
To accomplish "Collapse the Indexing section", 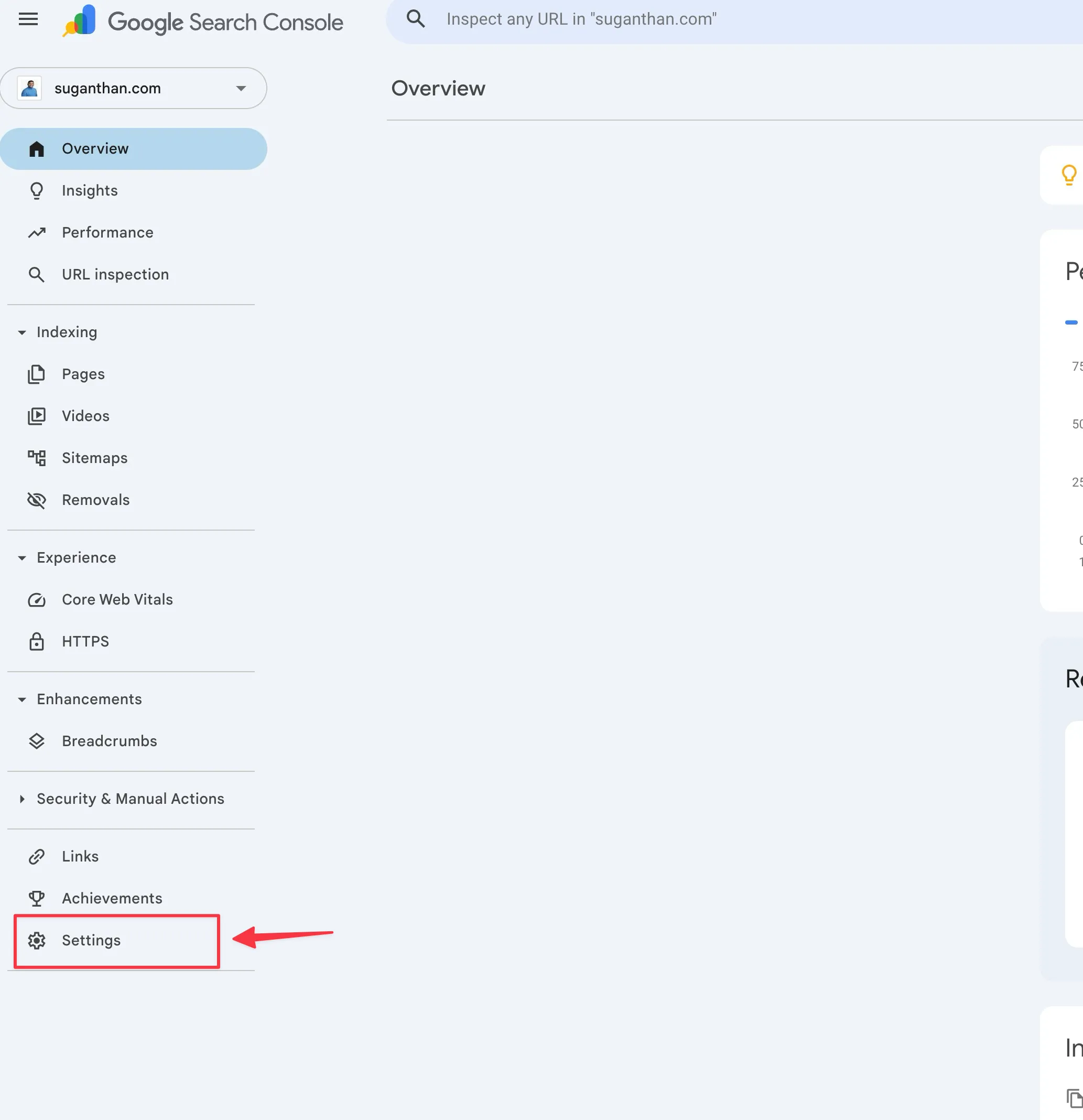I will pos(21,332).
